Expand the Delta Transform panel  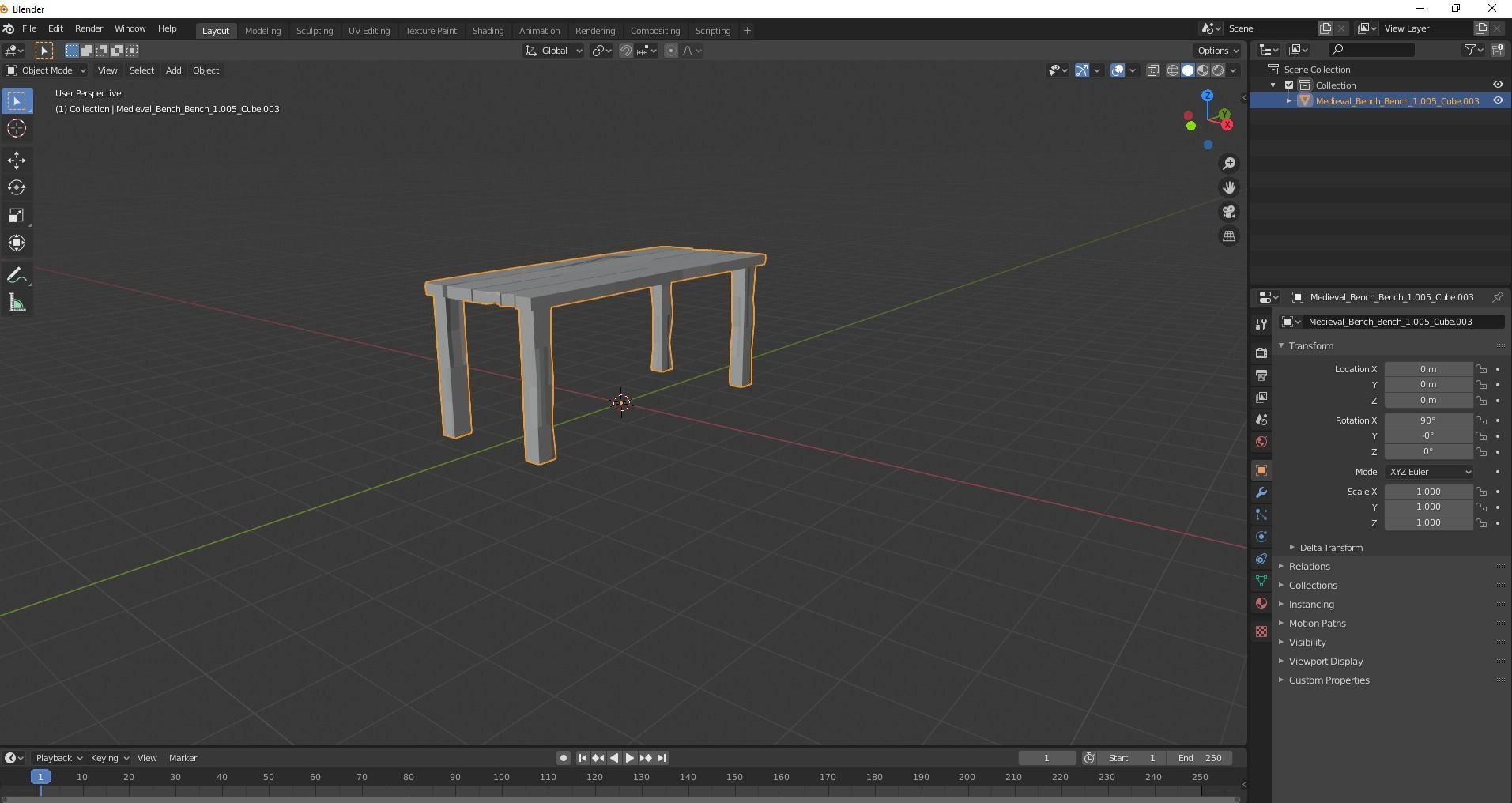[x=1331, y=548]
